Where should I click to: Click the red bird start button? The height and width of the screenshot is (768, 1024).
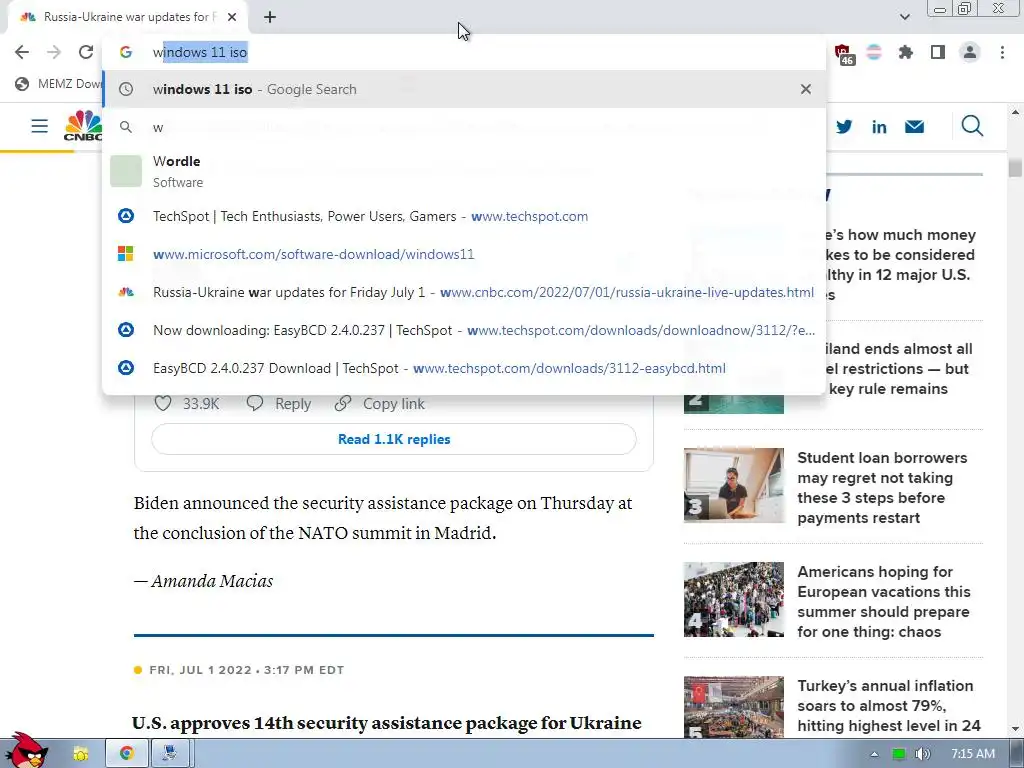(26, 750)
